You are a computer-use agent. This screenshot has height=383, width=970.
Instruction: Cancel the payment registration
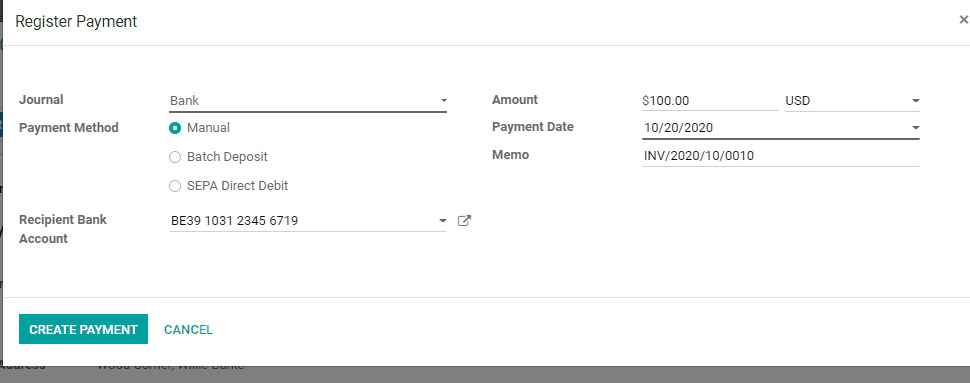(188, 330)
